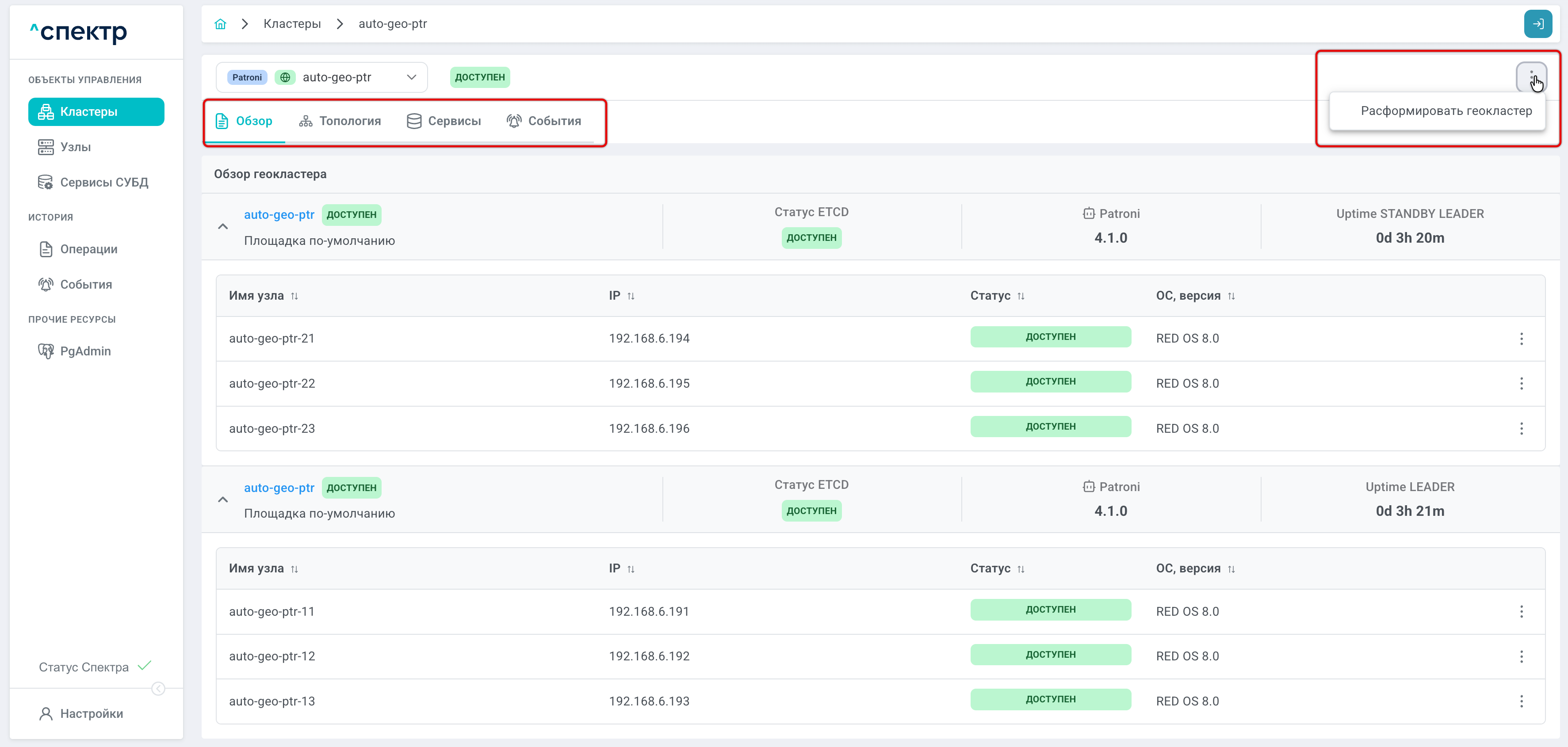The image size is (1568, 747).
Task: Click IP 192.168.6.193
Action: point(649,701)
